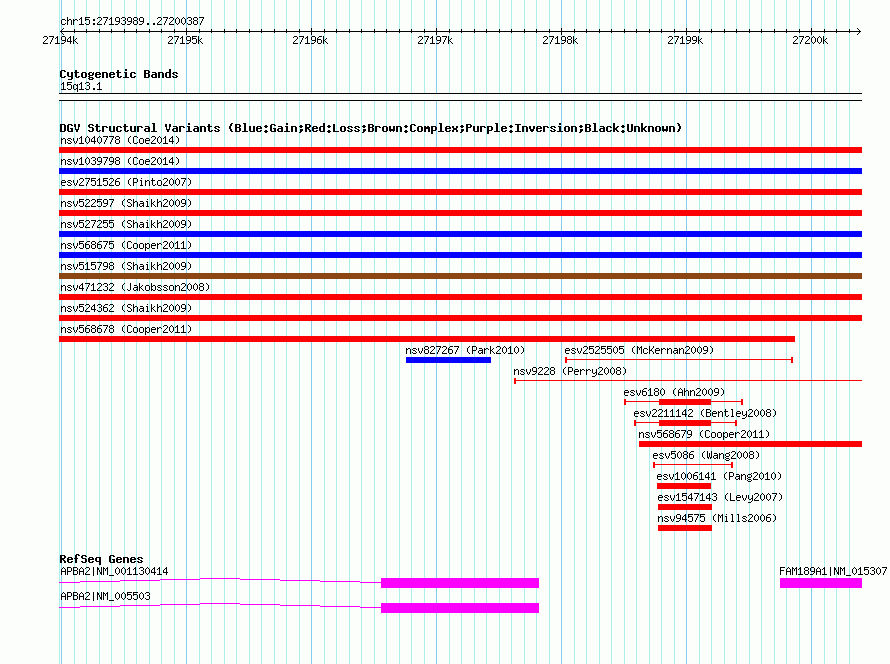Select the 15q13.1 band label
890x664 pixels.
click(81, 86)
